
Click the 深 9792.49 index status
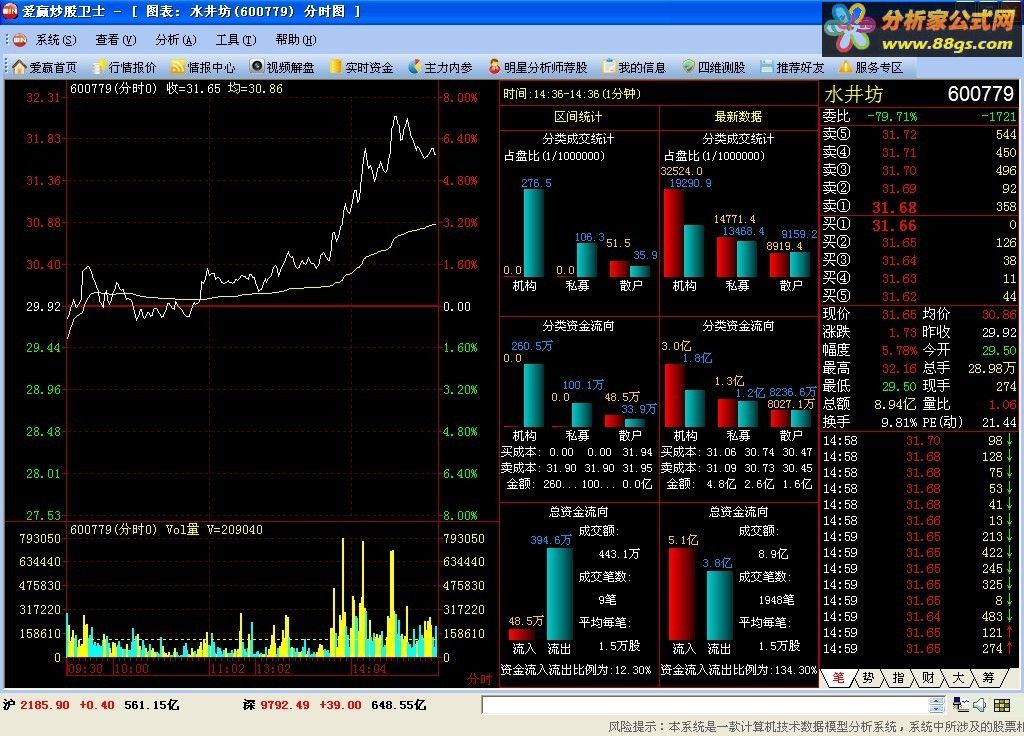(334, 705)
